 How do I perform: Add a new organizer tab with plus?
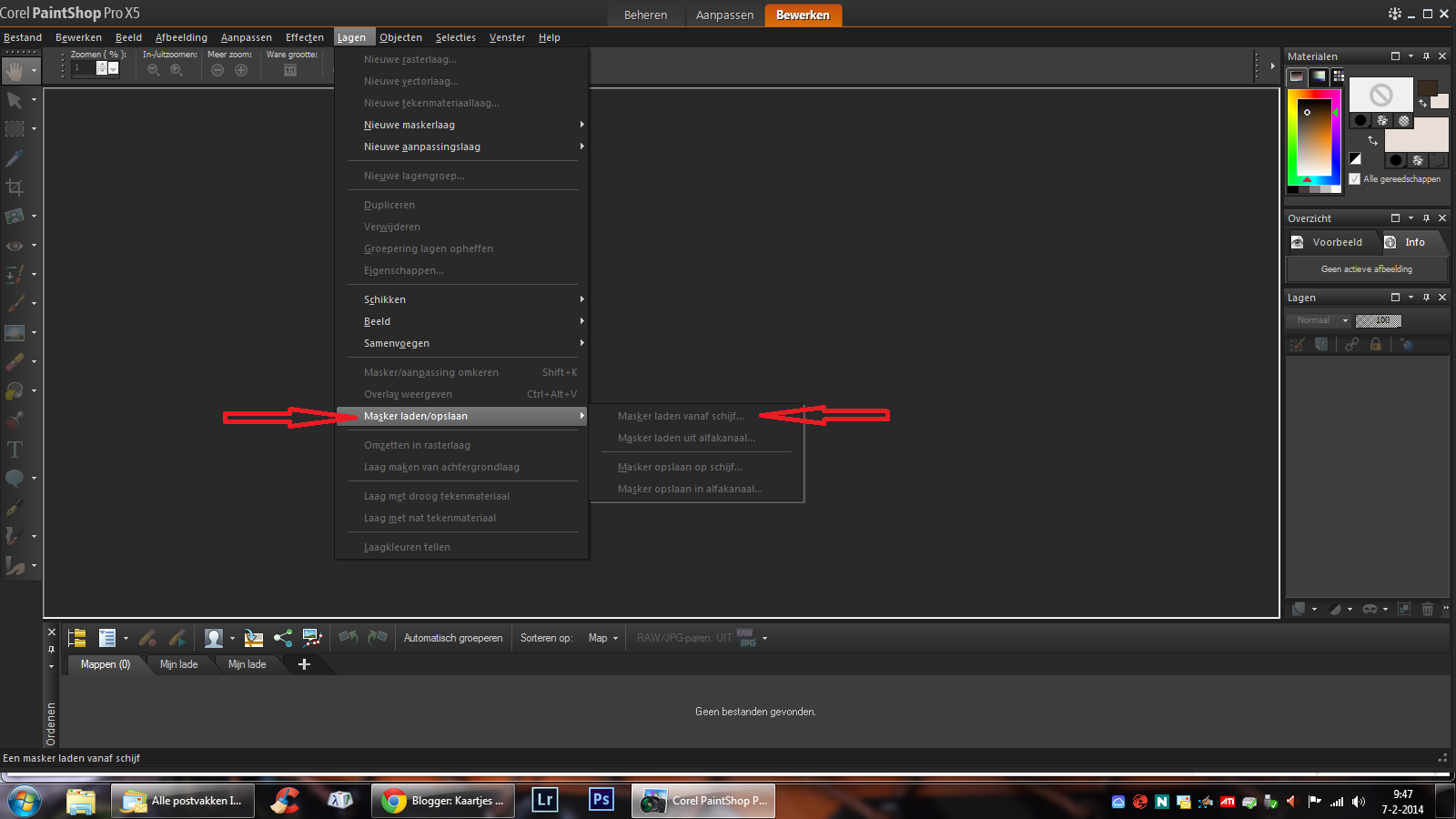[x=304, y=664]
